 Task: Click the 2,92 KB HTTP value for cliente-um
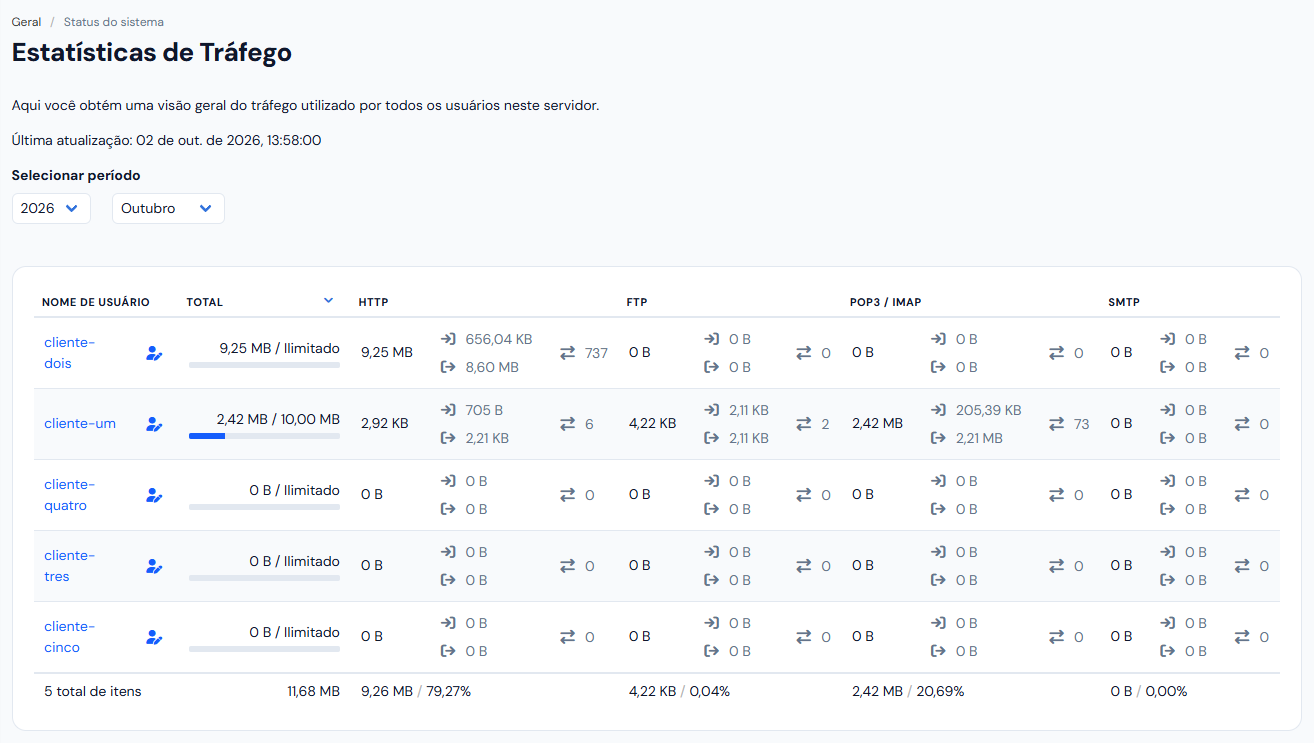[385, 423]
